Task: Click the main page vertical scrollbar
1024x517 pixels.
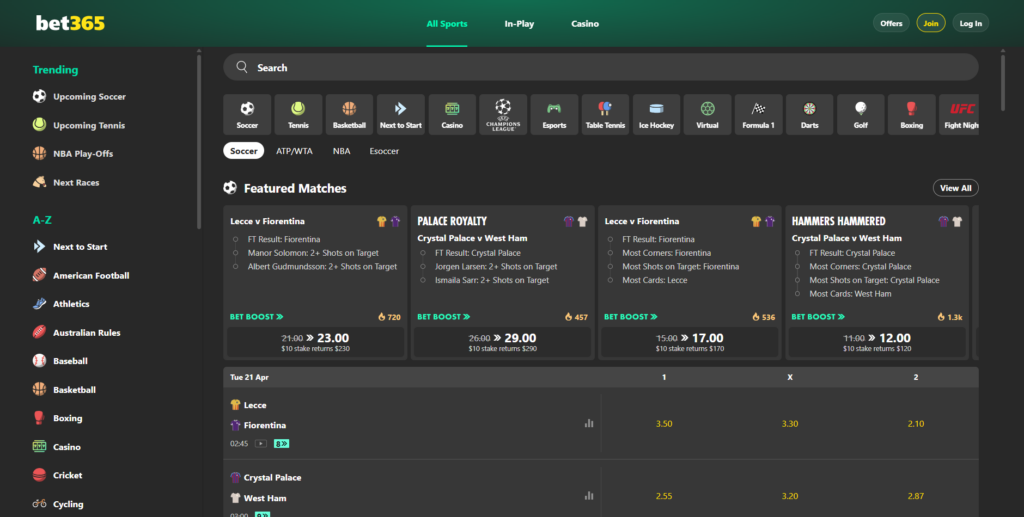Action: 1003,82
